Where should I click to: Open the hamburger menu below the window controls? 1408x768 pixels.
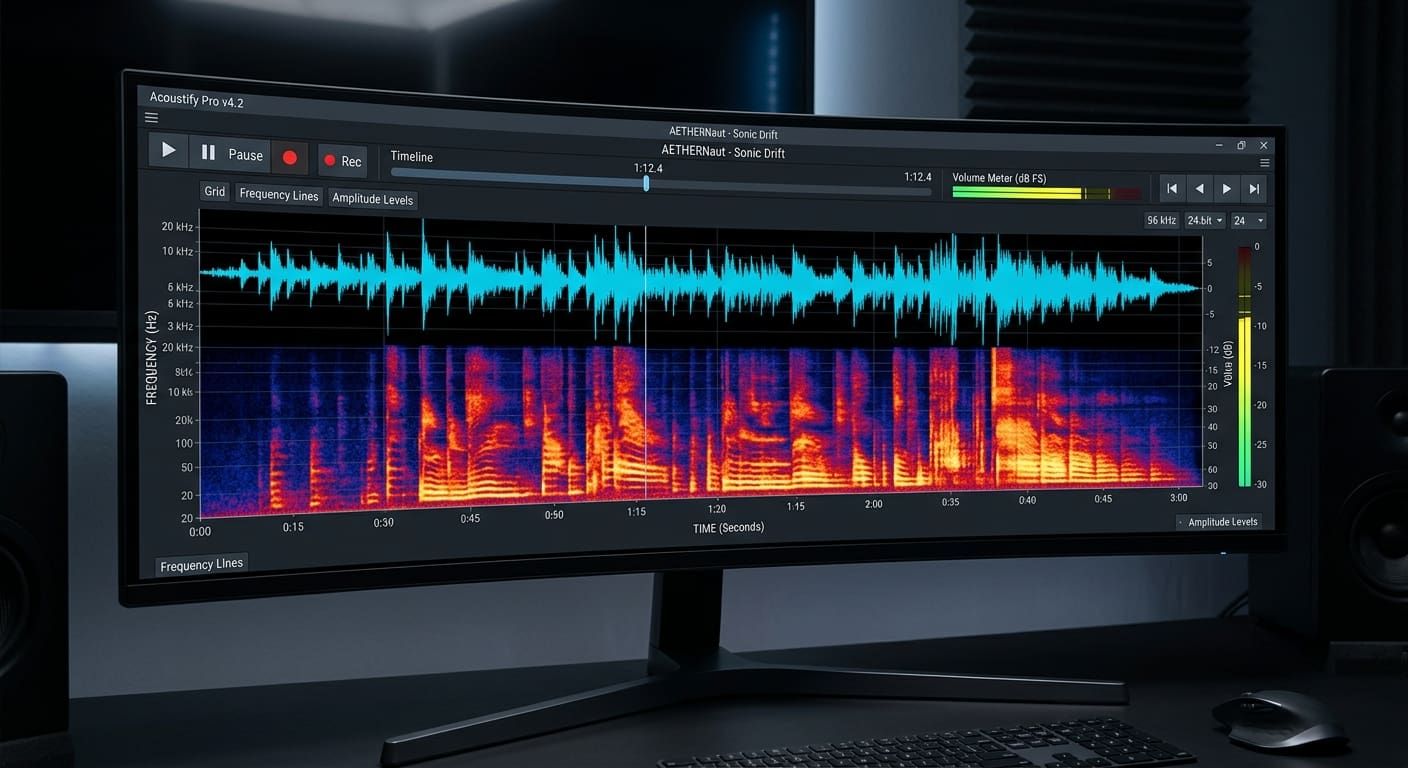click(x=1265, y=163)
